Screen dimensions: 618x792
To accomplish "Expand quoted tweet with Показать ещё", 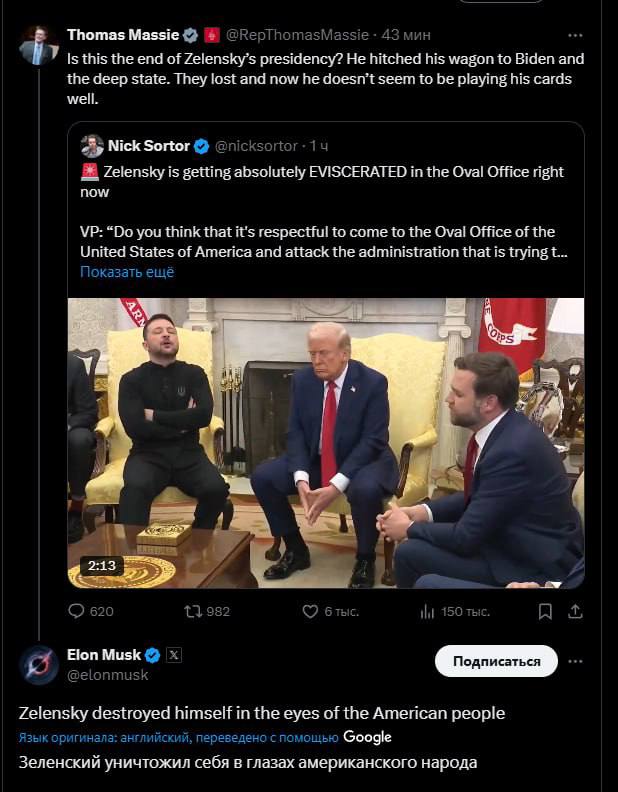I will coord(127,271).
